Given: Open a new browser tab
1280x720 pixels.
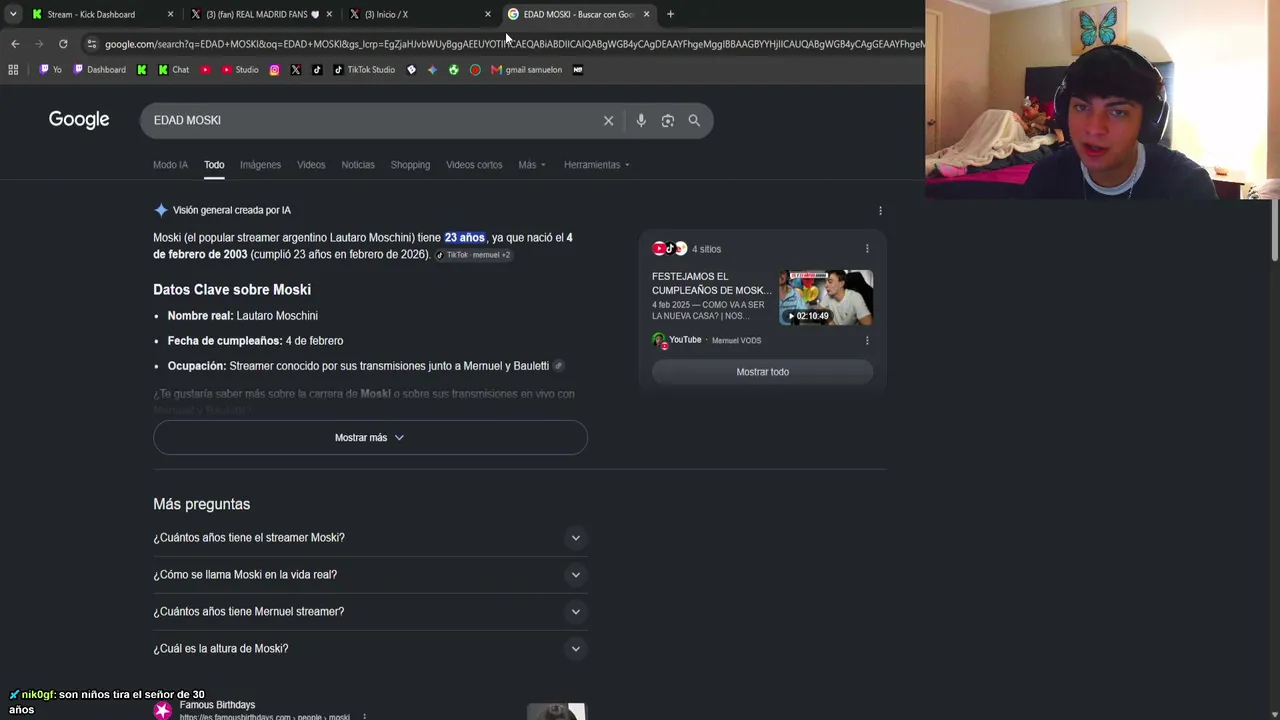Looking at the screenshot, I should [x=670, y=14].
